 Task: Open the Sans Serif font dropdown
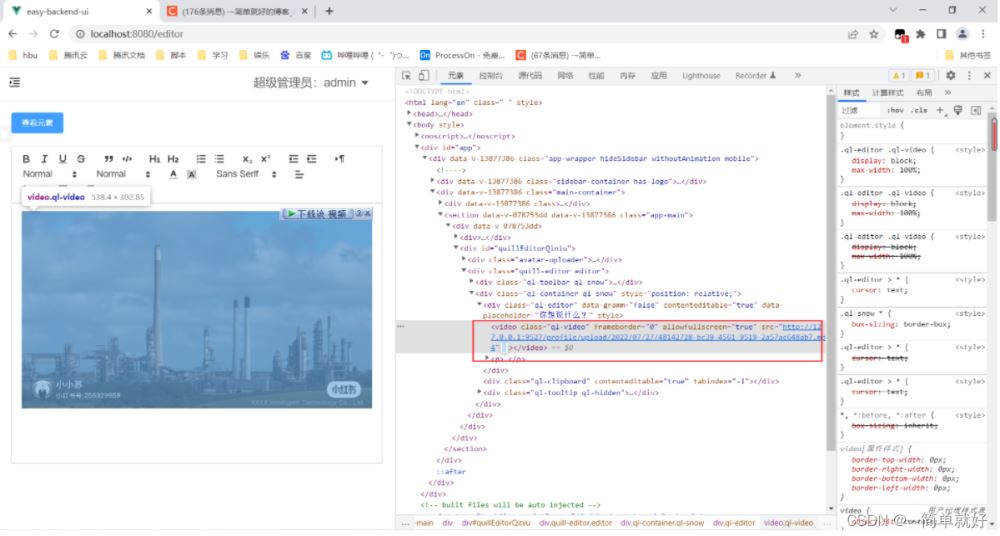pyautogui.click(x=243, y=174)
